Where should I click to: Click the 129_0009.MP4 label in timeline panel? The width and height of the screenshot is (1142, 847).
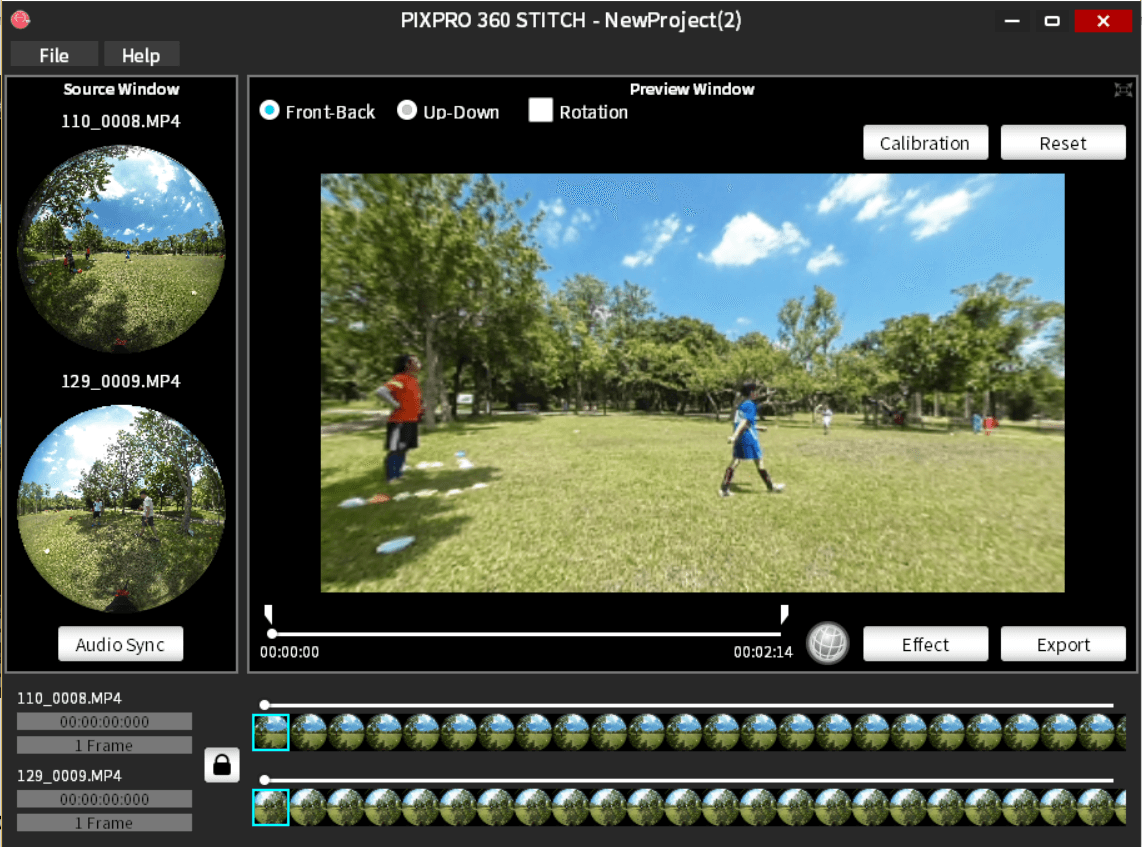69,775
